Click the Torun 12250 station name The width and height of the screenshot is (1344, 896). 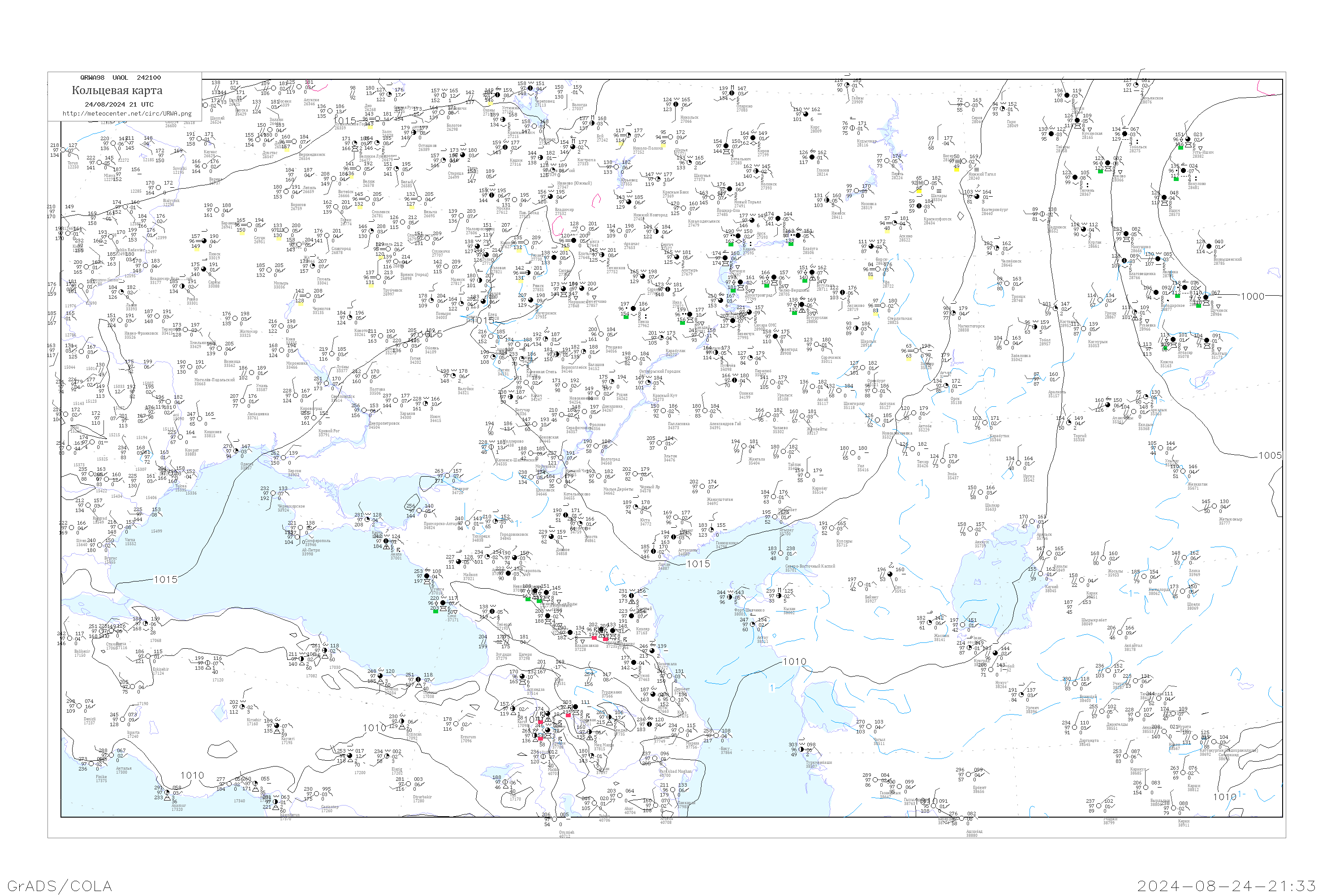point(73,164)
